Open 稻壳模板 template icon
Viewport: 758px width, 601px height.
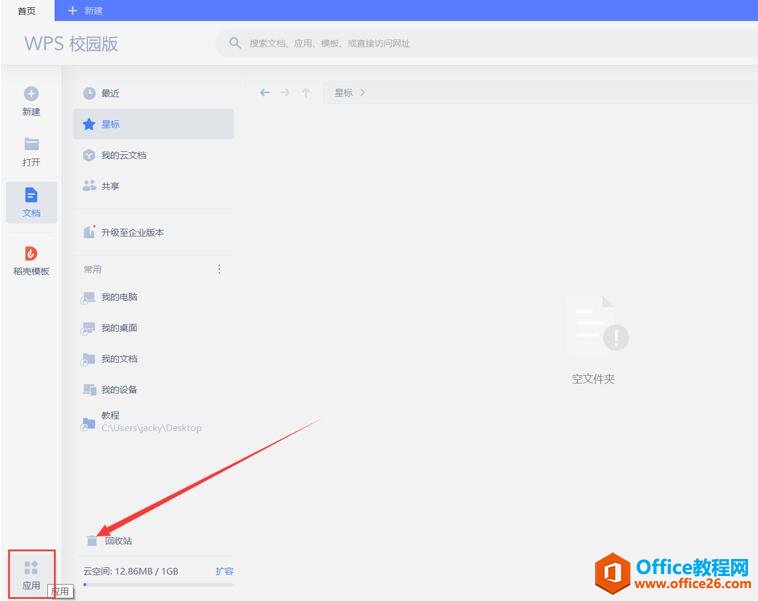pyautogui.click(x=31, y=253)
